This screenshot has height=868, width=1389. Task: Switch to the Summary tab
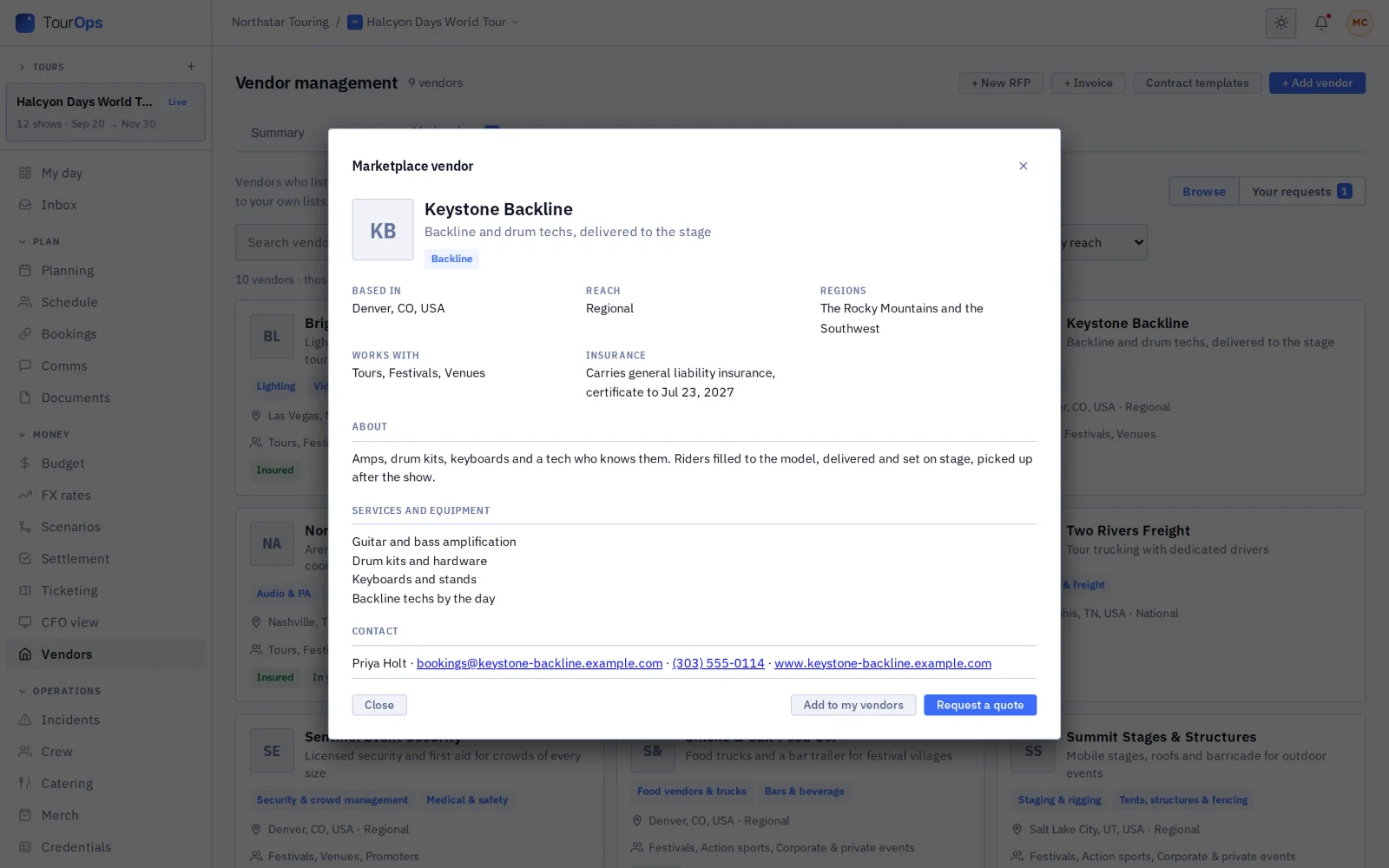[278, 133]
